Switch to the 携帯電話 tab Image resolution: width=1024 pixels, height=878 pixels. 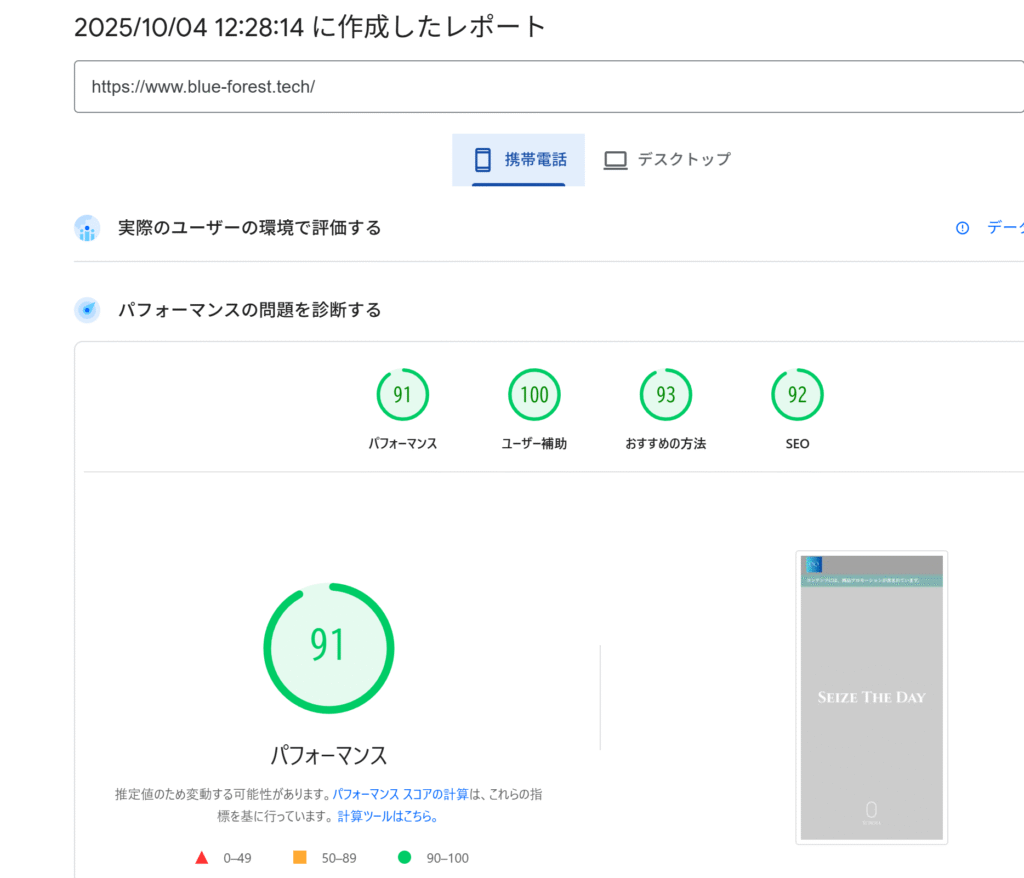tap(518, 159)
